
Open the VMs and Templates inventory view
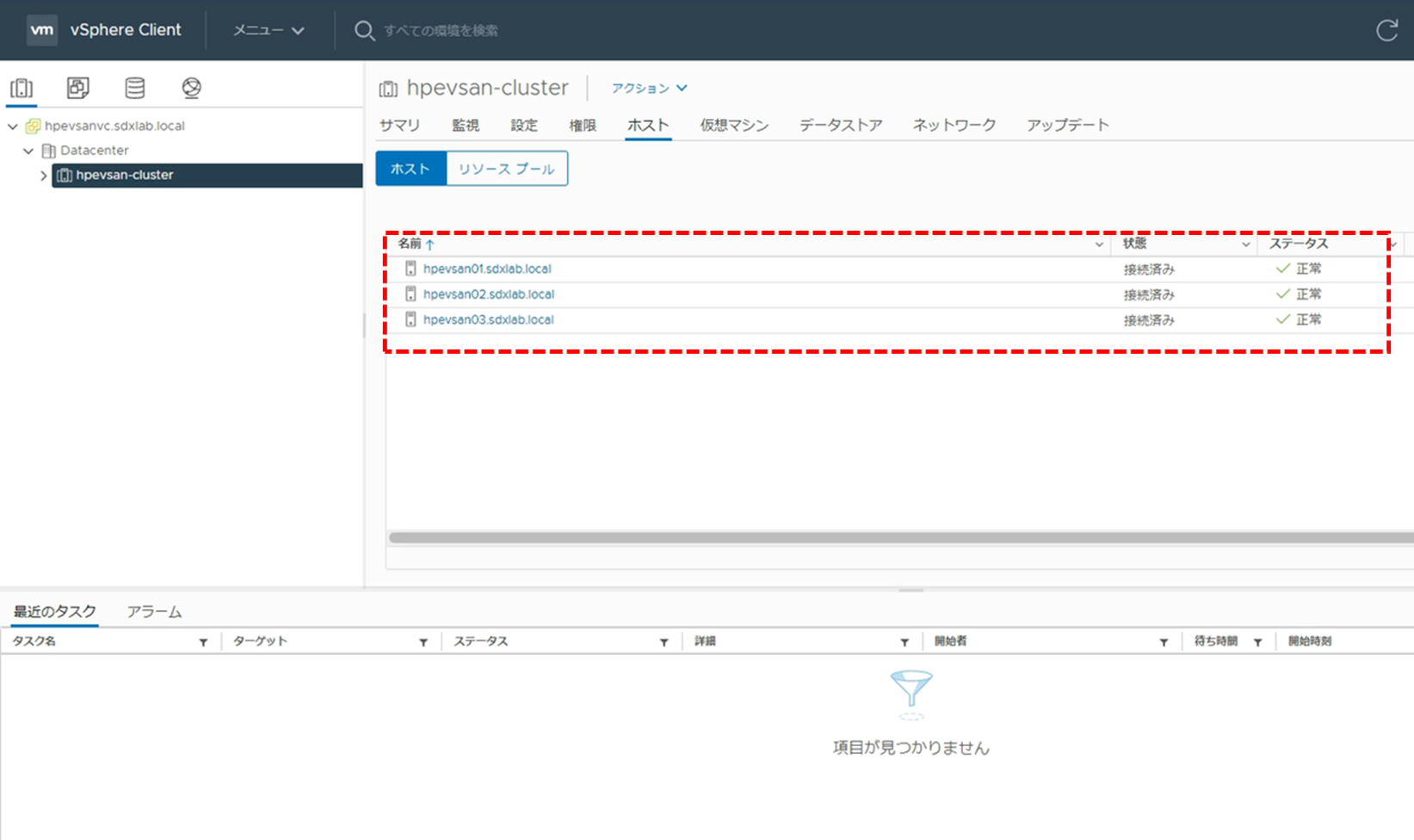77,88
